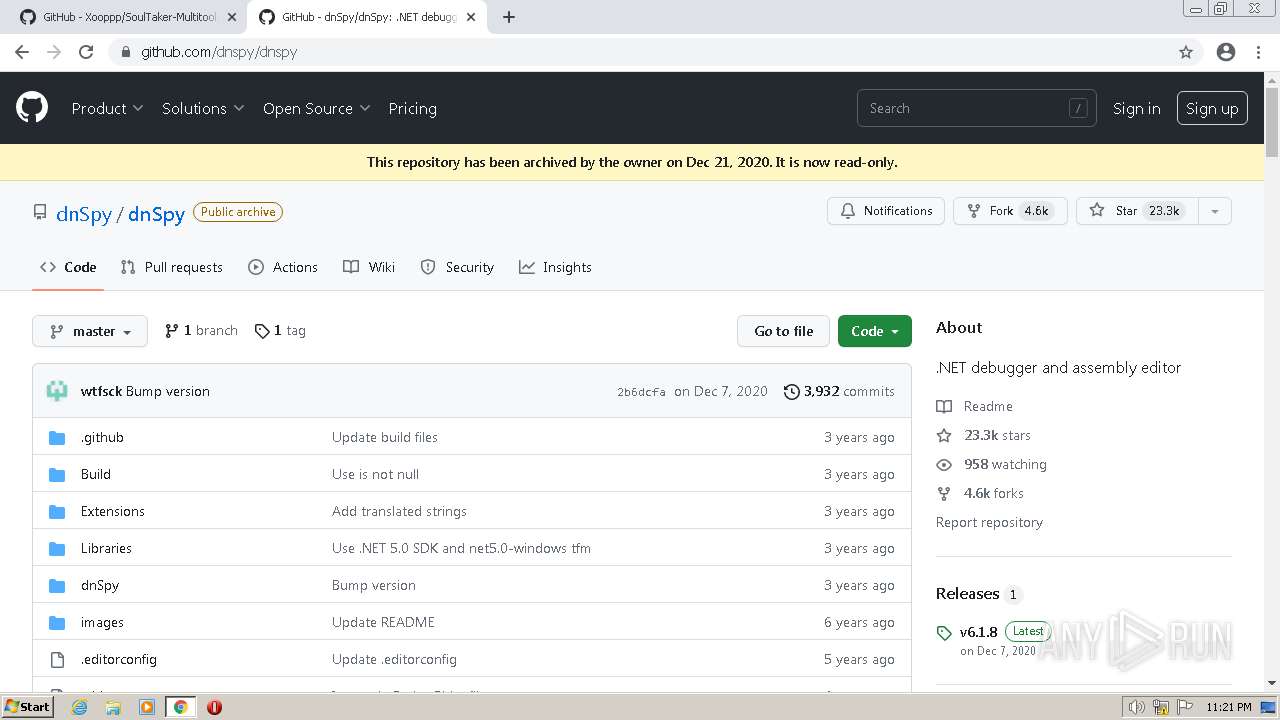Open the Chrome taskbar icon
Viewport: 1280px width, 720px height.
[181, 707]
